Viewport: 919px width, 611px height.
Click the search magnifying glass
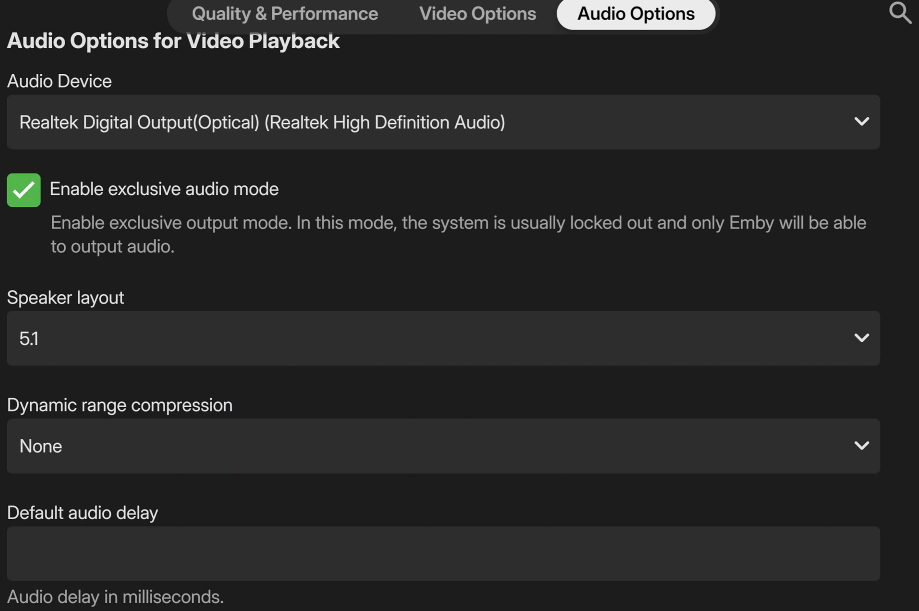click(x=898, y=14)
